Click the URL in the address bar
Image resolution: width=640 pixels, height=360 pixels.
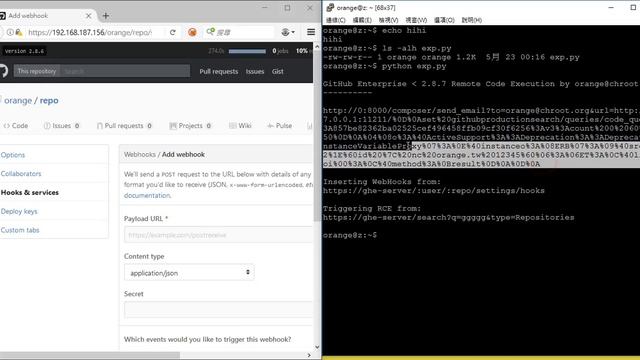coord(90,32)
